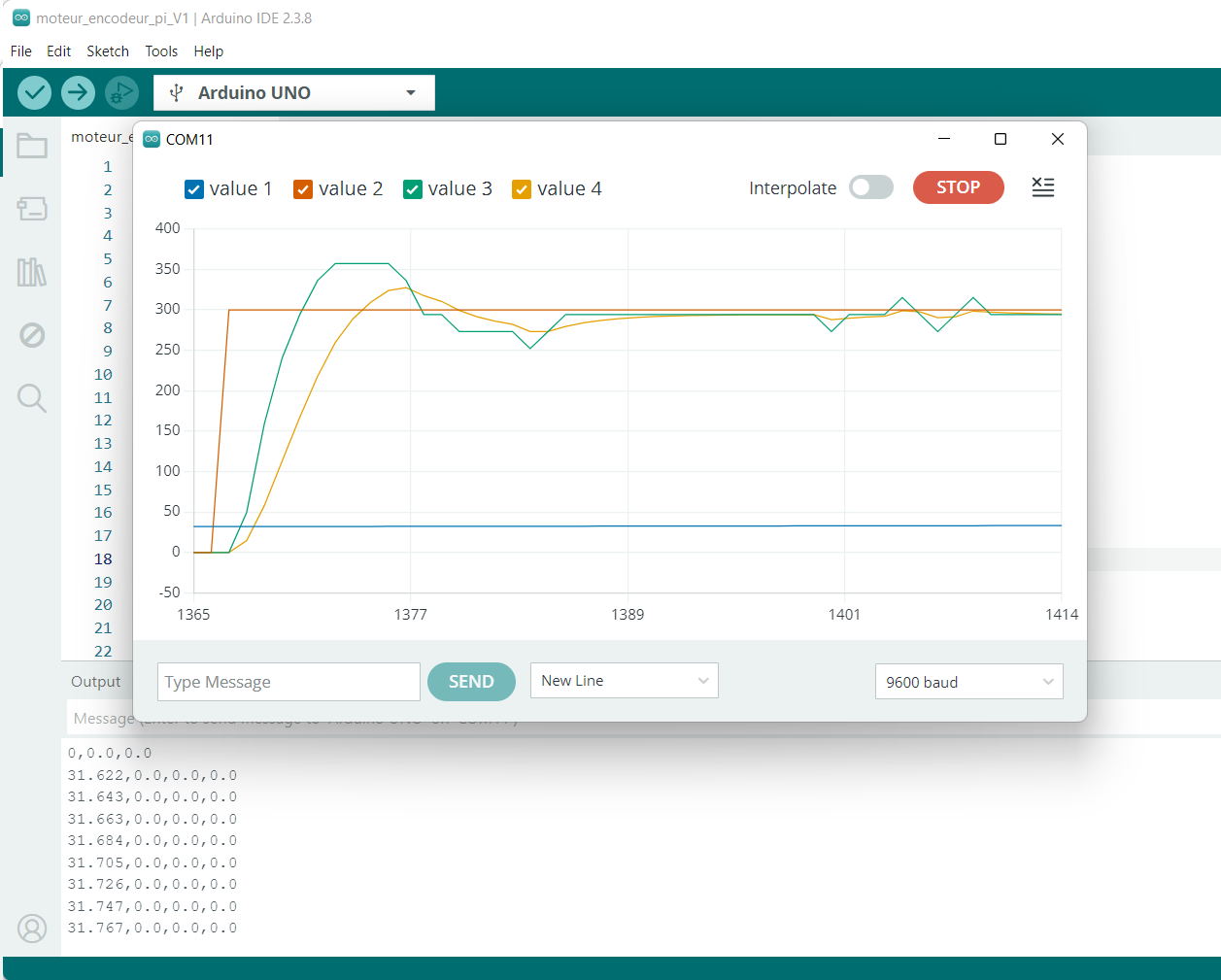Uncheck the value 2 series checkbox
This screenshot has height=980, width=1221.
pos(303,189)
